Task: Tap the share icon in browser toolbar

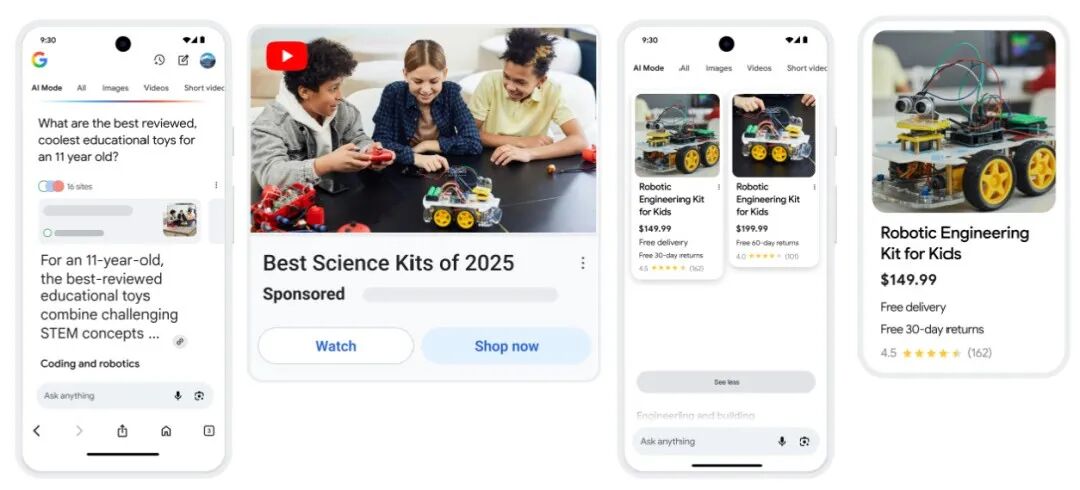Action: [122, 431]
